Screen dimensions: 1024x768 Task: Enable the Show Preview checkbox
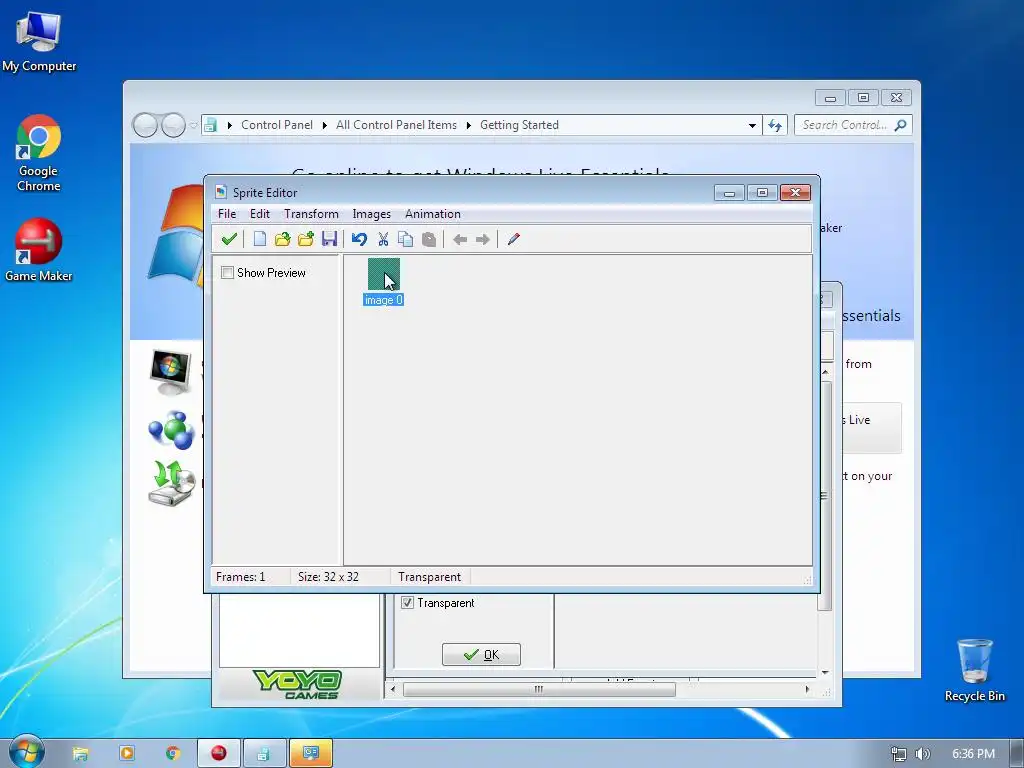pos(227,273)
